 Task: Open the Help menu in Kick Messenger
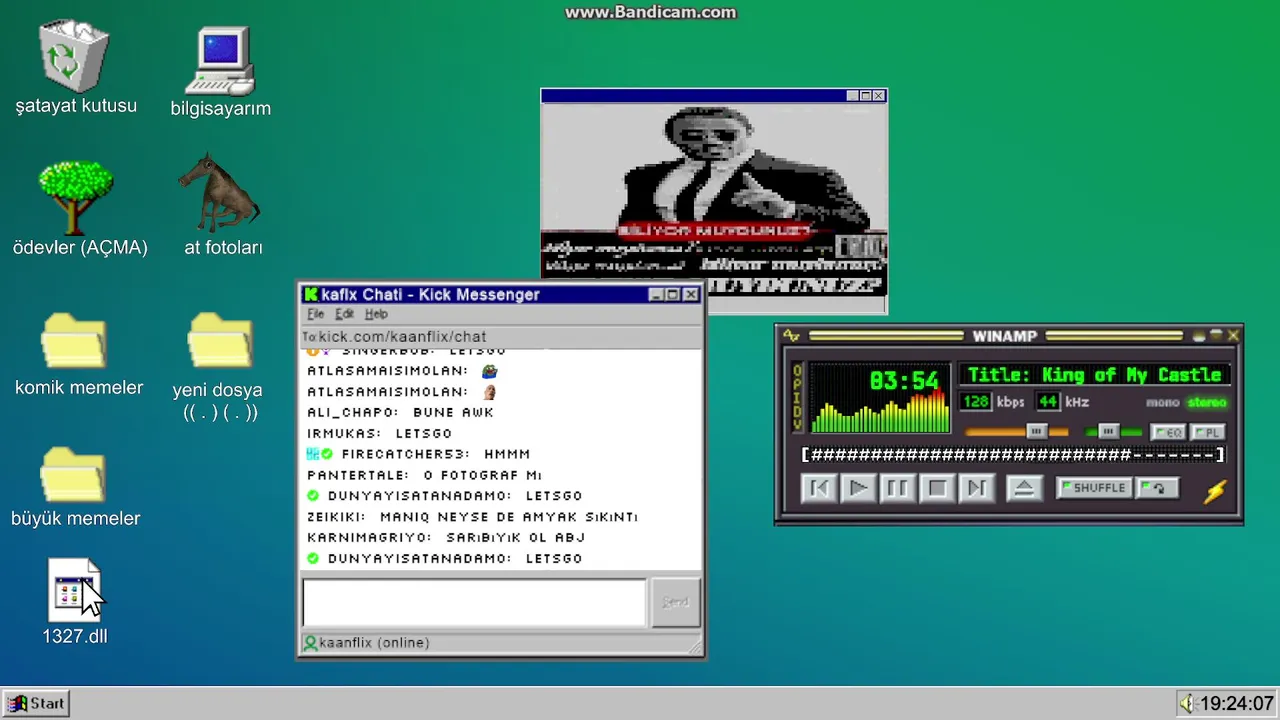pyautogui.click(x=376, y=314)
